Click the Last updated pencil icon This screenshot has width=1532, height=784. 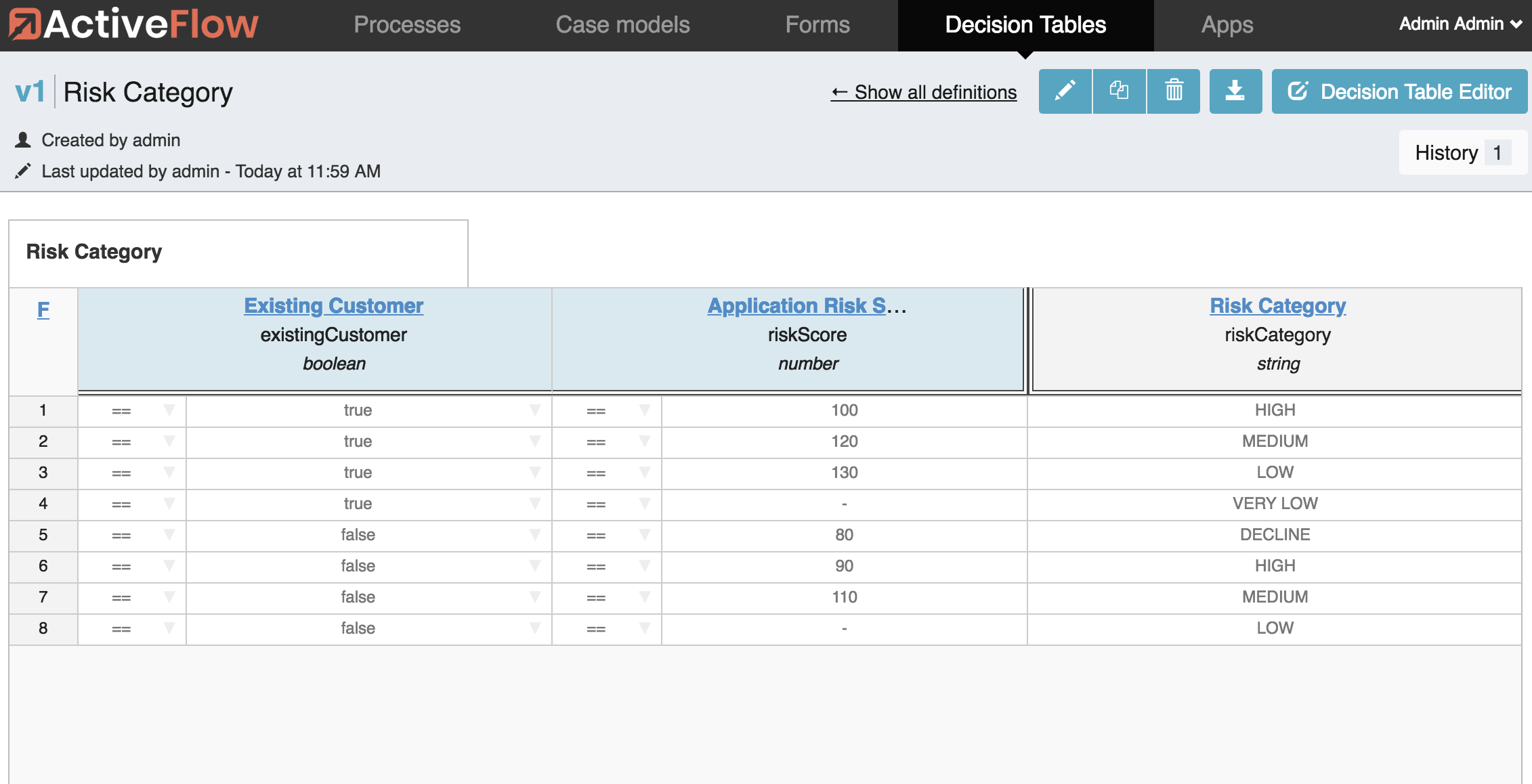click(x=23, y=171)
